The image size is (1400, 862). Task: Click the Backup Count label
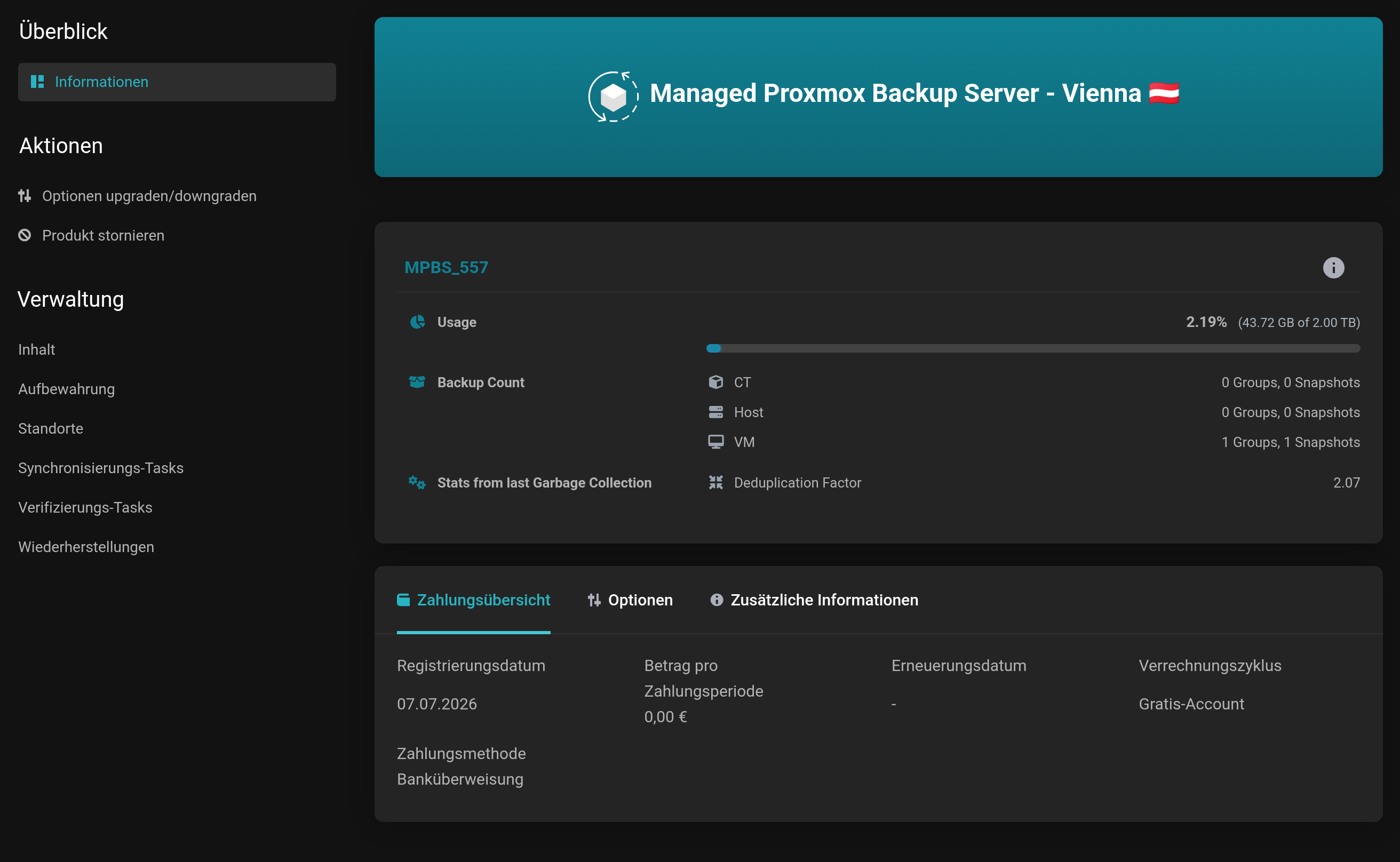coord(481,382)
